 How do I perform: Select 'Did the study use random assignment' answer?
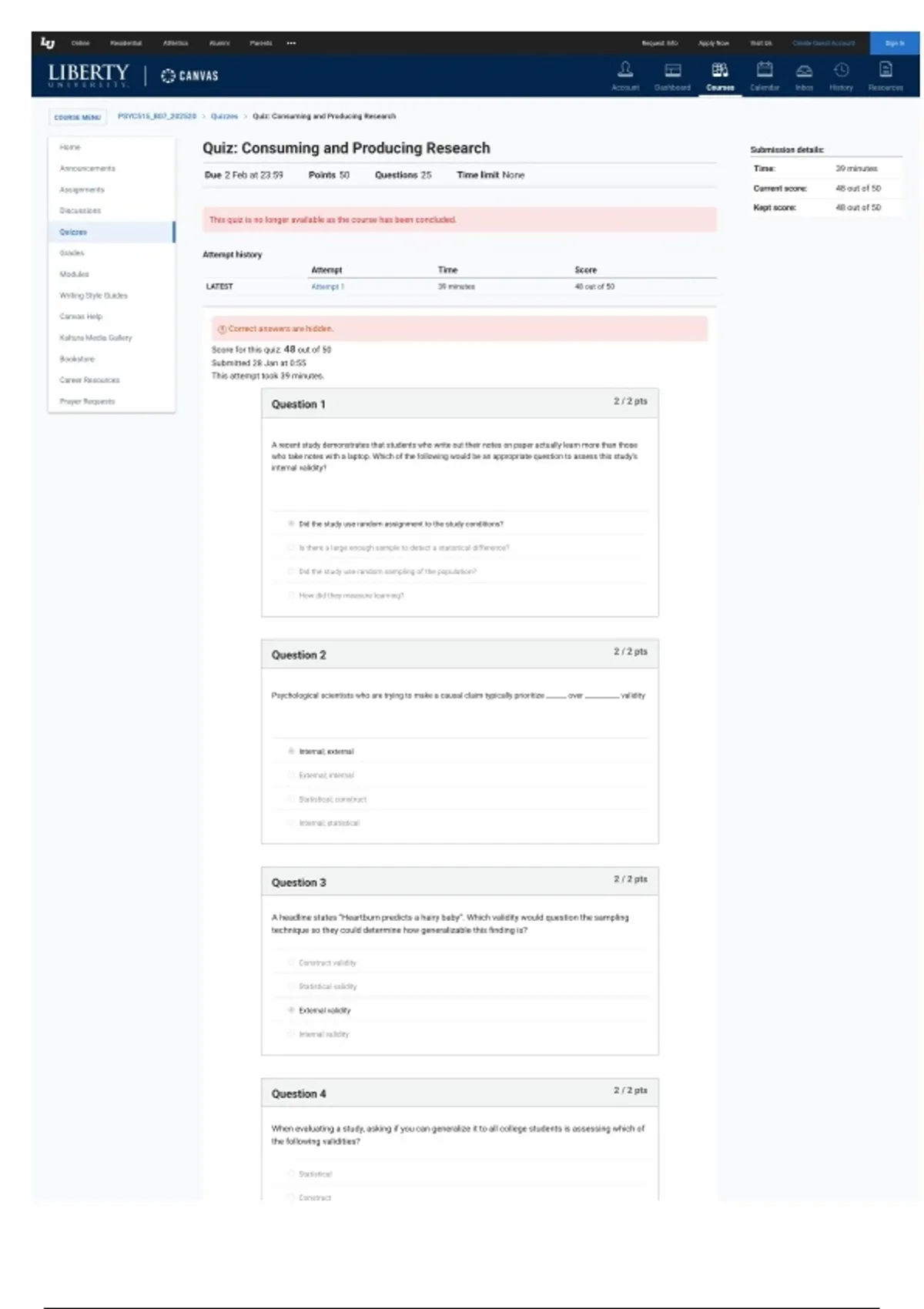291,524
